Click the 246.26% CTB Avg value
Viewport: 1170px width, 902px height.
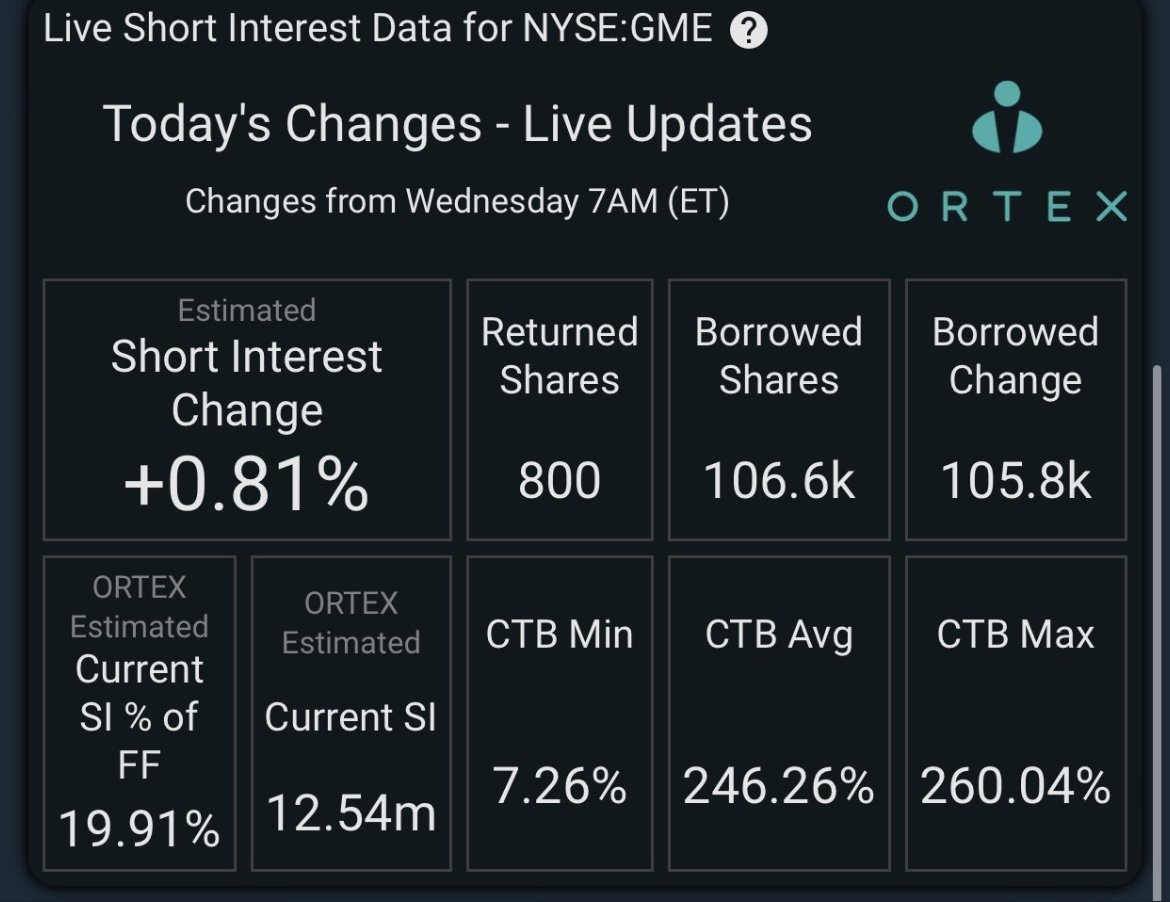click(x=779, y=786)
